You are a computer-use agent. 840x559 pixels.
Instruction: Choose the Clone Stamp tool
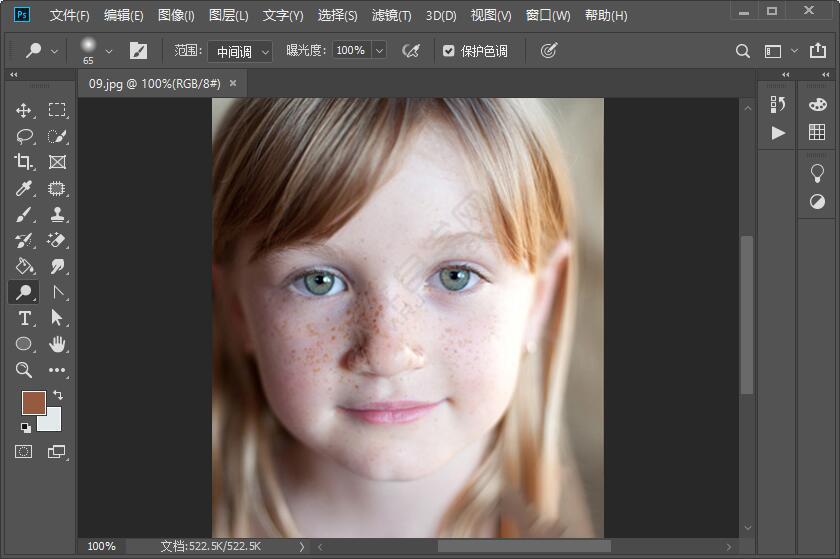point(57,214)
